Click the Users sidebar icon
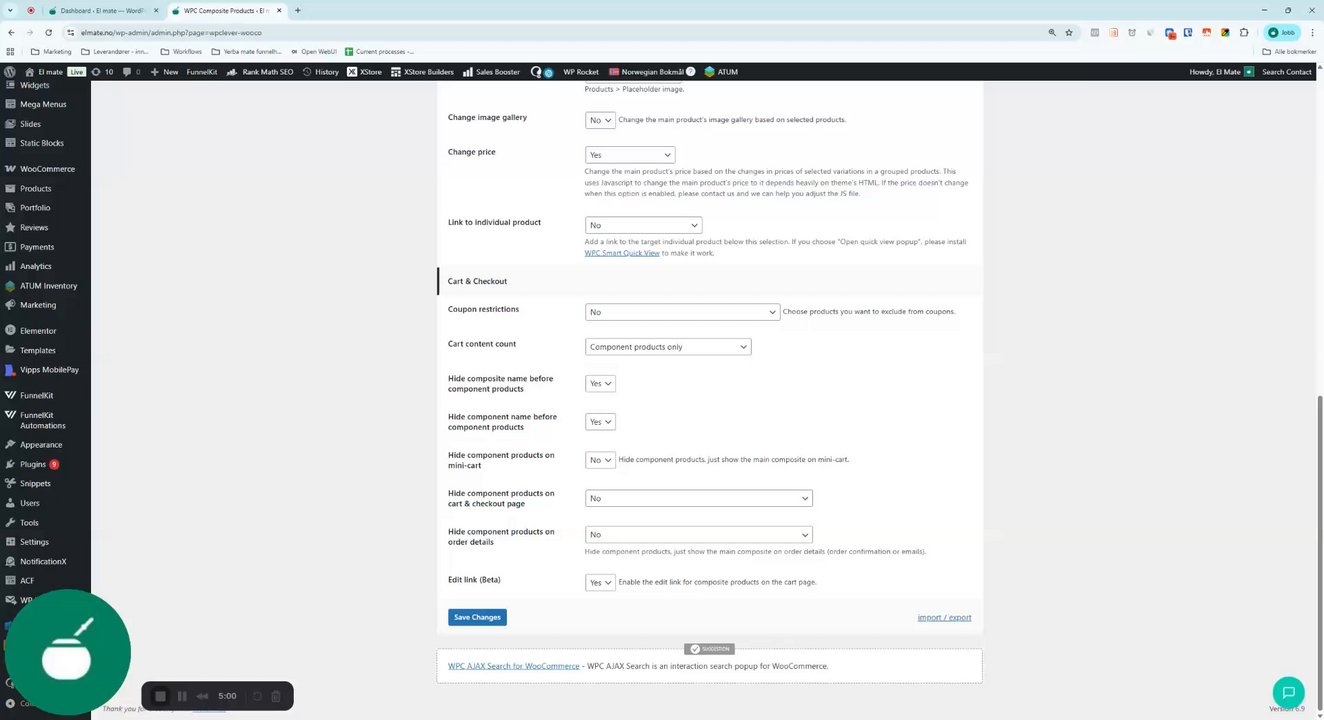1324x720 pixels. [x=10, y=503]
